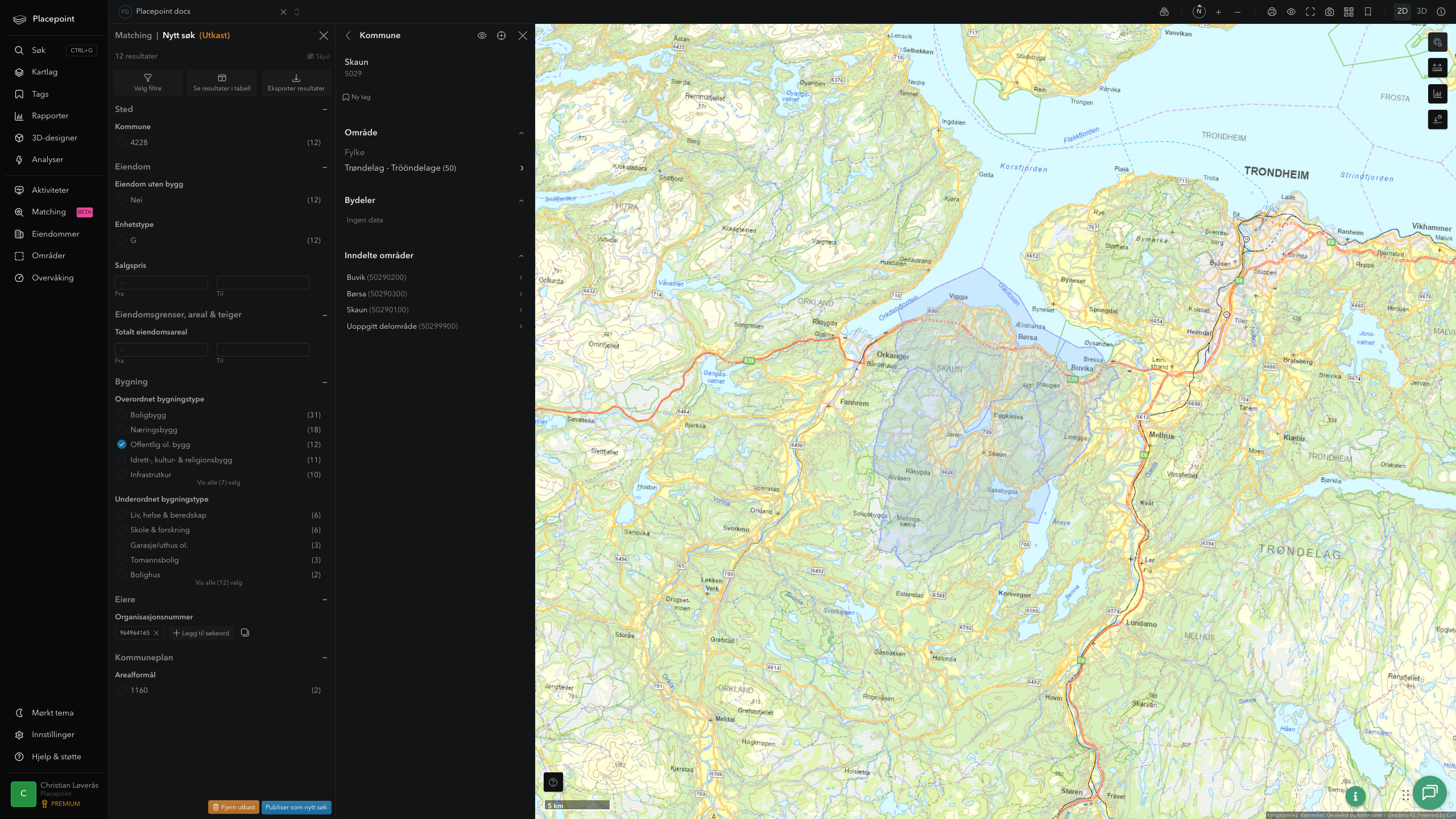Click the Totalt eiendomsareal Til input field
This screenshot has height=819, width=1456.
[x=263, y=350]
